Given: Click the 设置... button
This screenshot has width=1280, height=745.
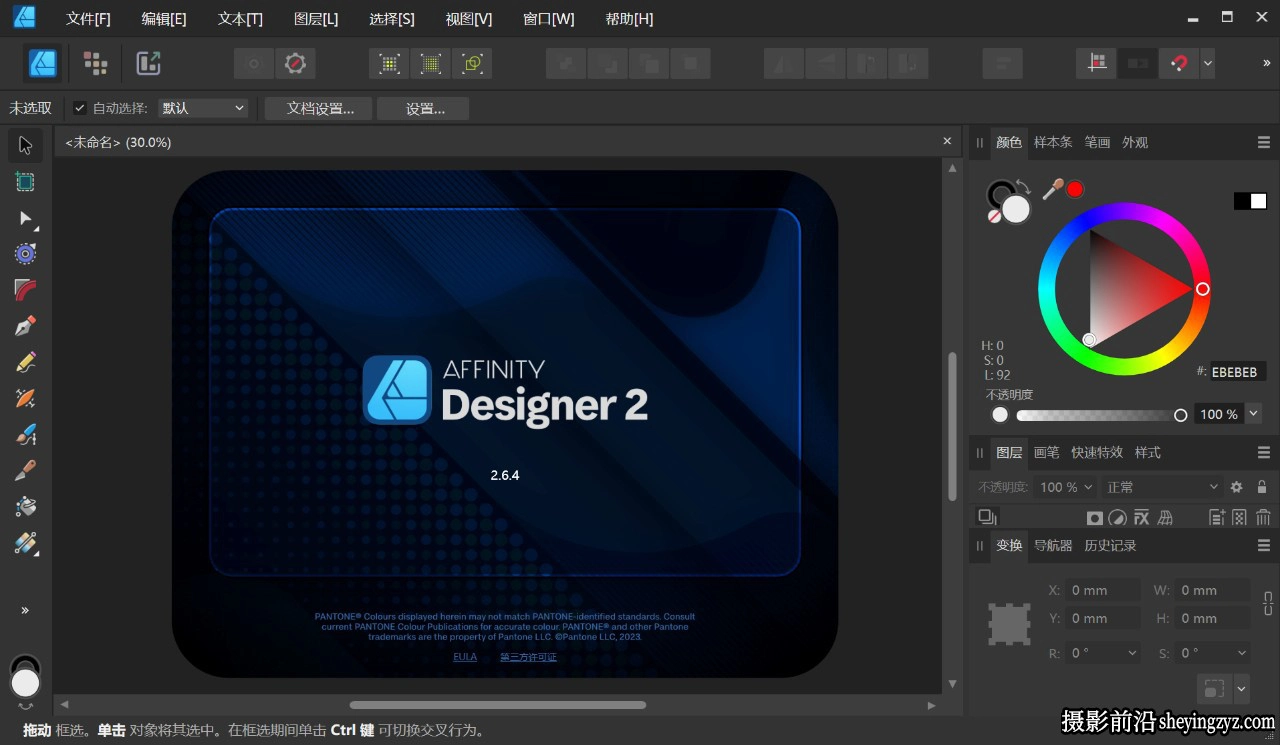Looking at the screenshot, I should pyautogui.click(x=425, y=108).
